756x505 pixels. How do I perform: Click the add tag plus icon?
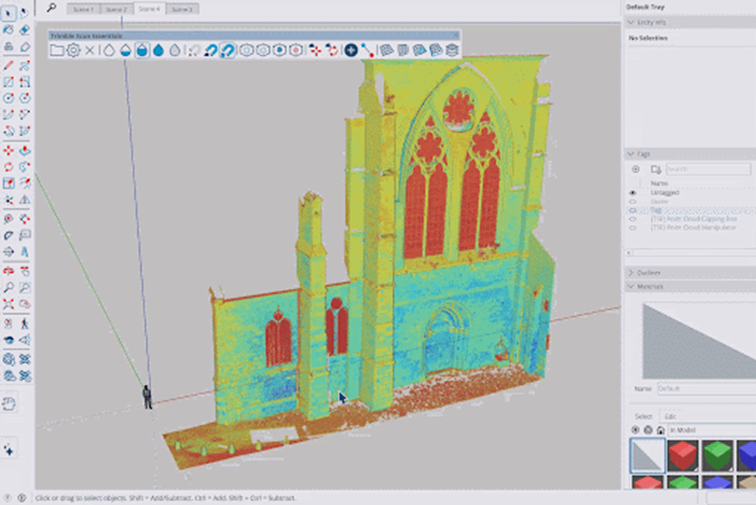point(635,169)
